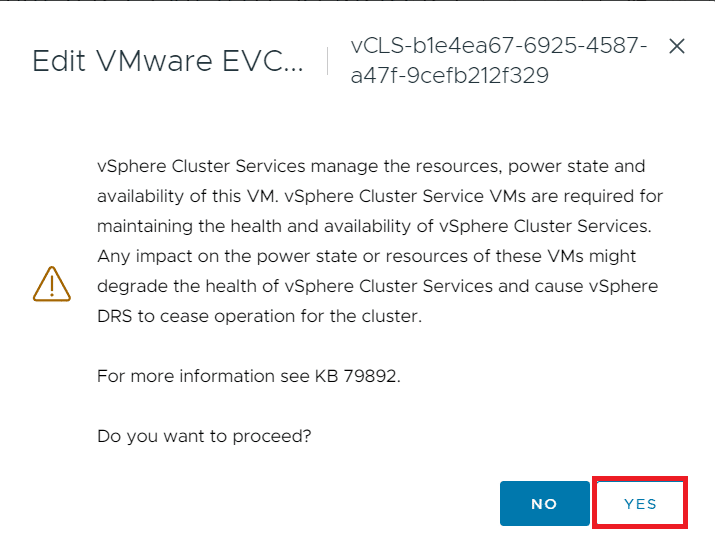Click the 'KB 79892' reference text
The image size is (715, 552).
coord(358,376)
